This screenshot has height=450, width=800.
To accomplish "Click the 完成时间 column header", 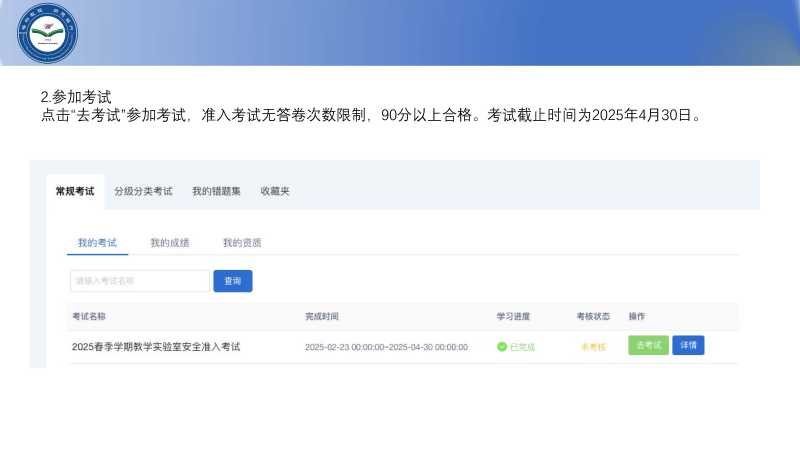I will [x=322, y=316].
